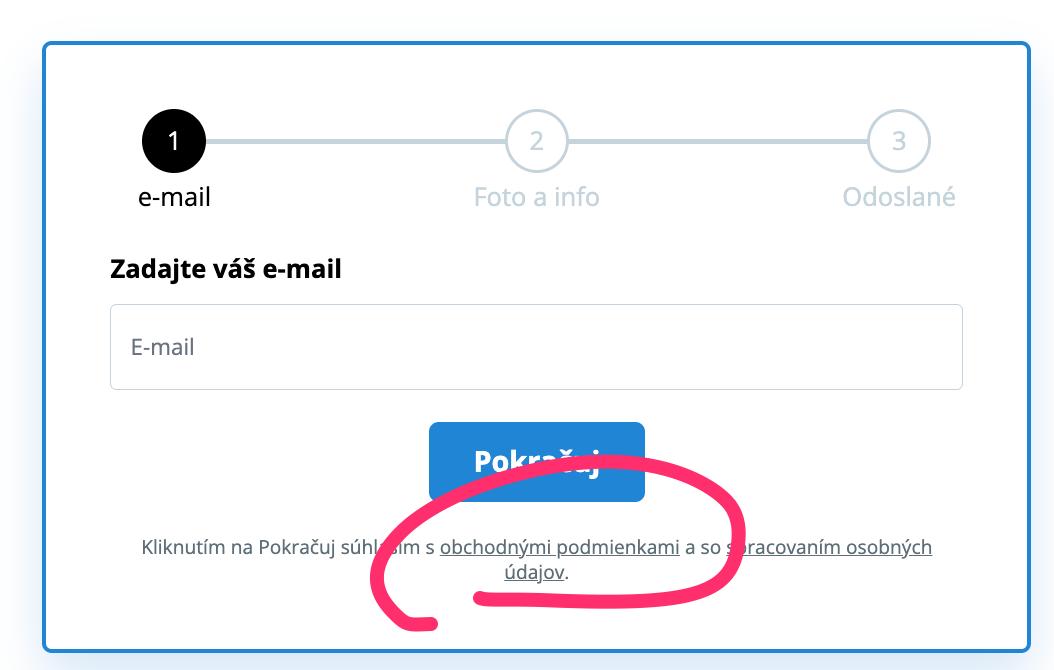This screenshot has width=1054, height=670.
Task: Focus the E-mail input field
Action: (x=536, y=347)
